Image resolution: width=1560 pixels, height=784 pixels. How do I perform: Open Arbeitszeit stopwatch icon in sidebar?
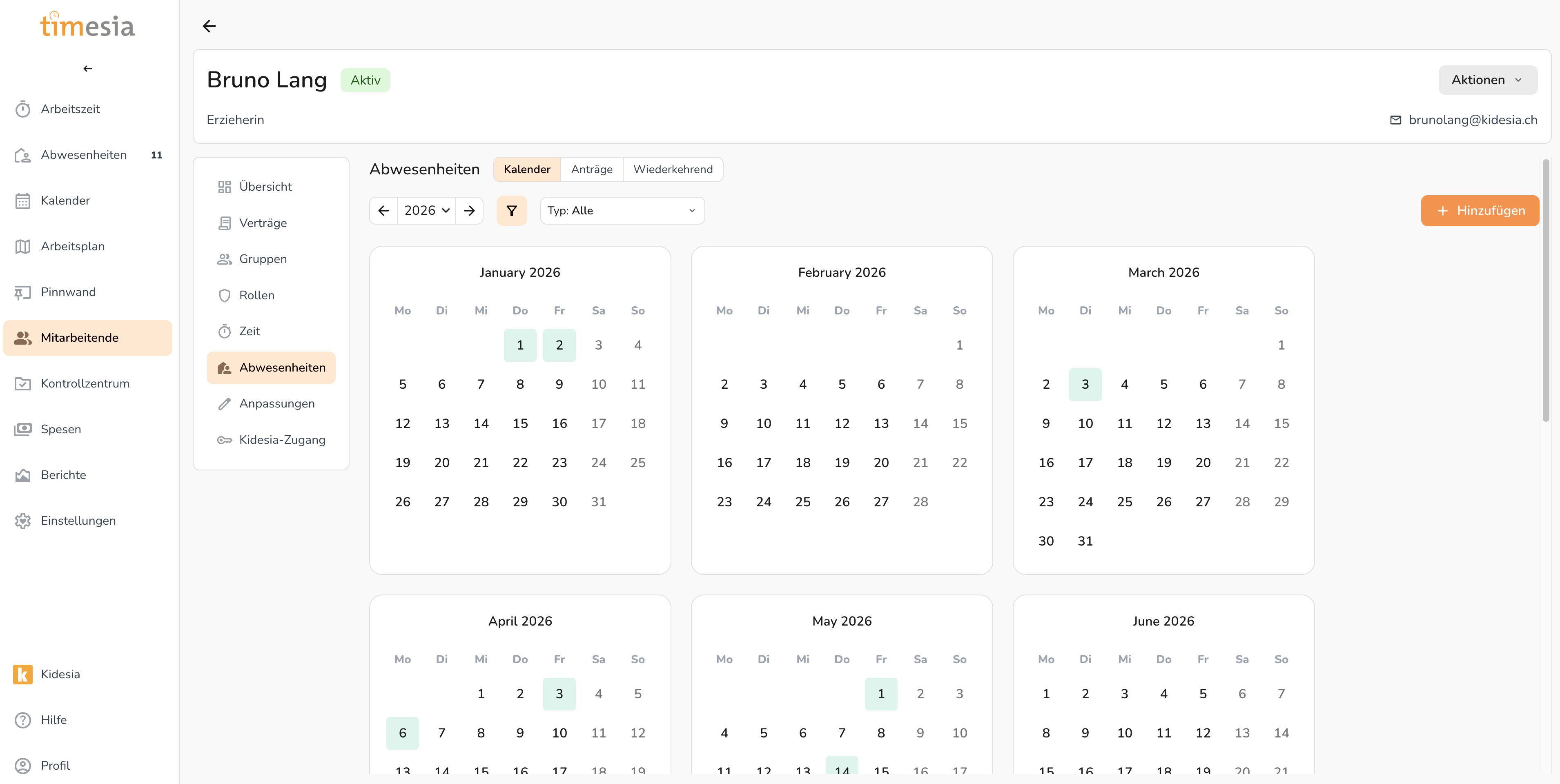click(x=23, y=109)
